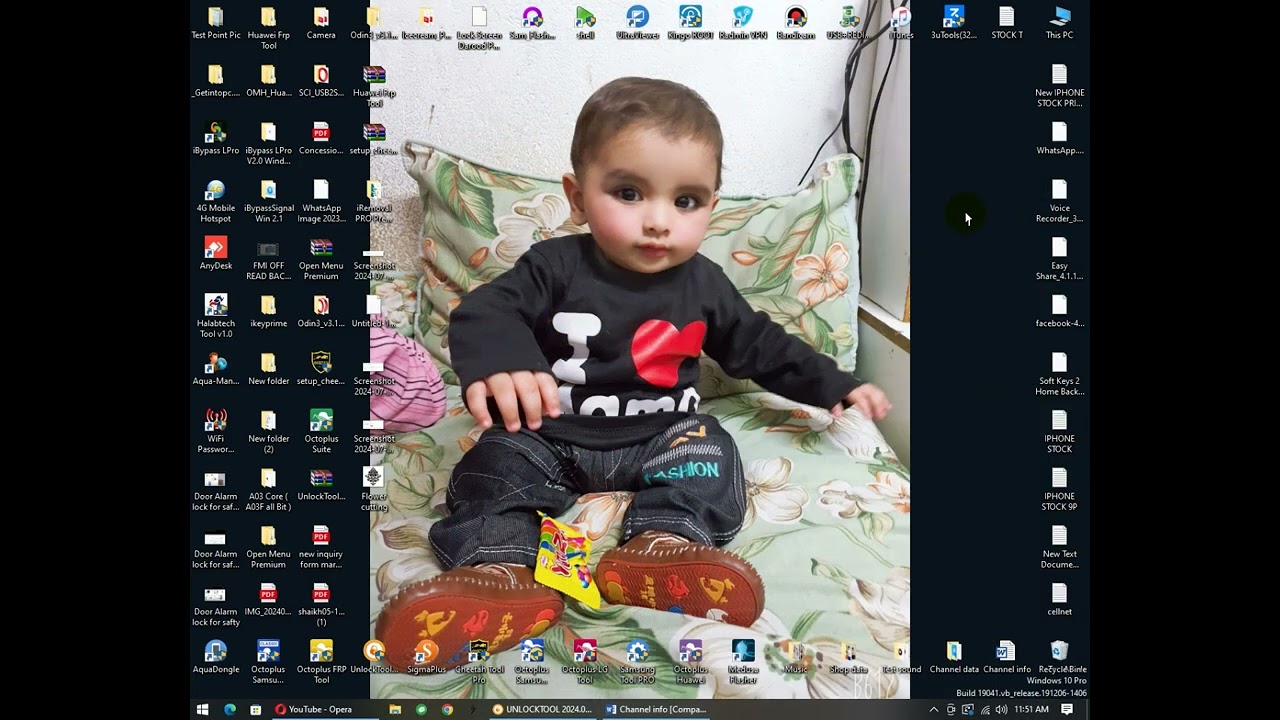Show hidden system tray icons

coord(934,709)
